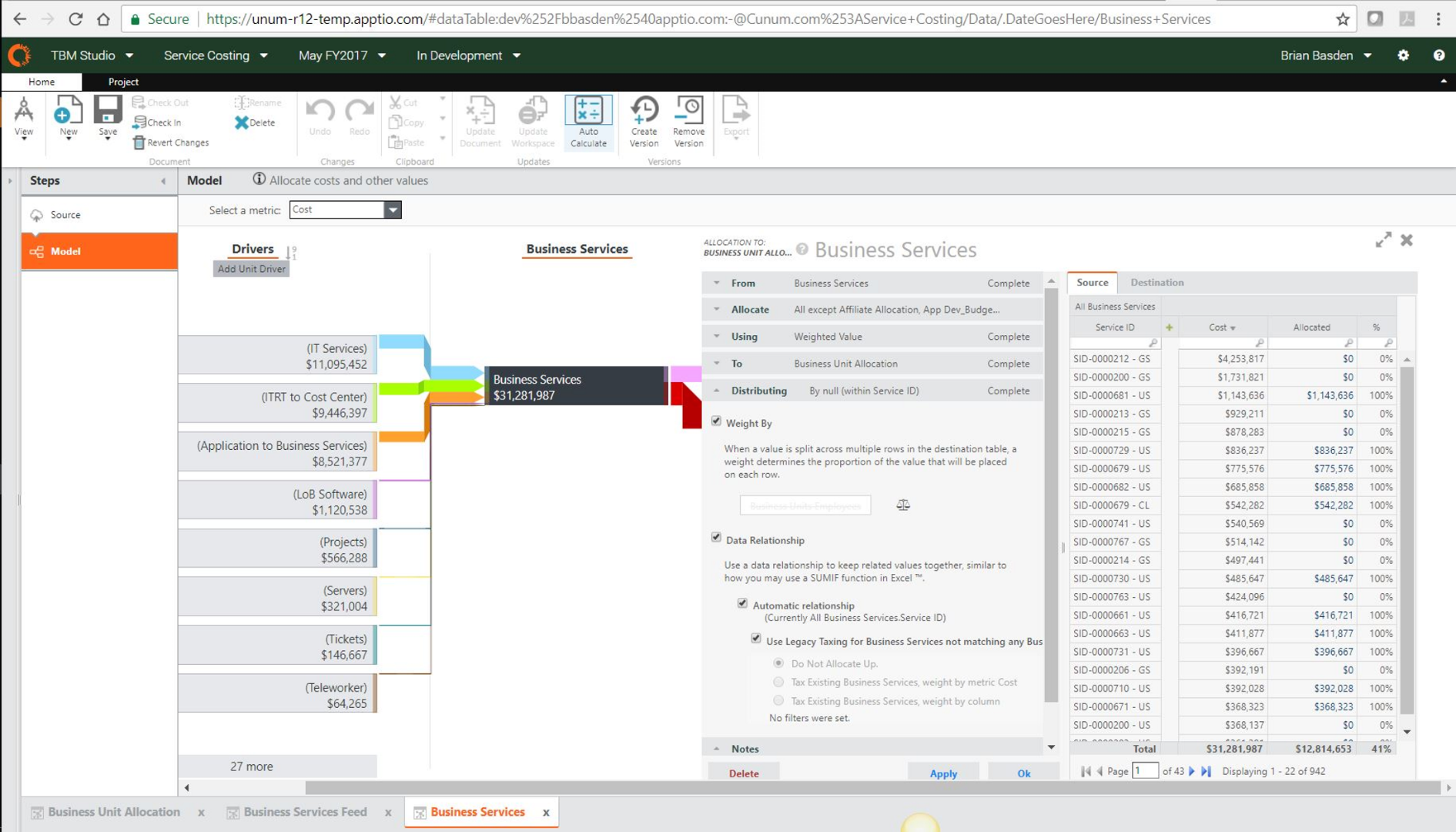Open the TBM Studio menu
The width and height of the screenshot is (1456, 832).
pos(92,55)
